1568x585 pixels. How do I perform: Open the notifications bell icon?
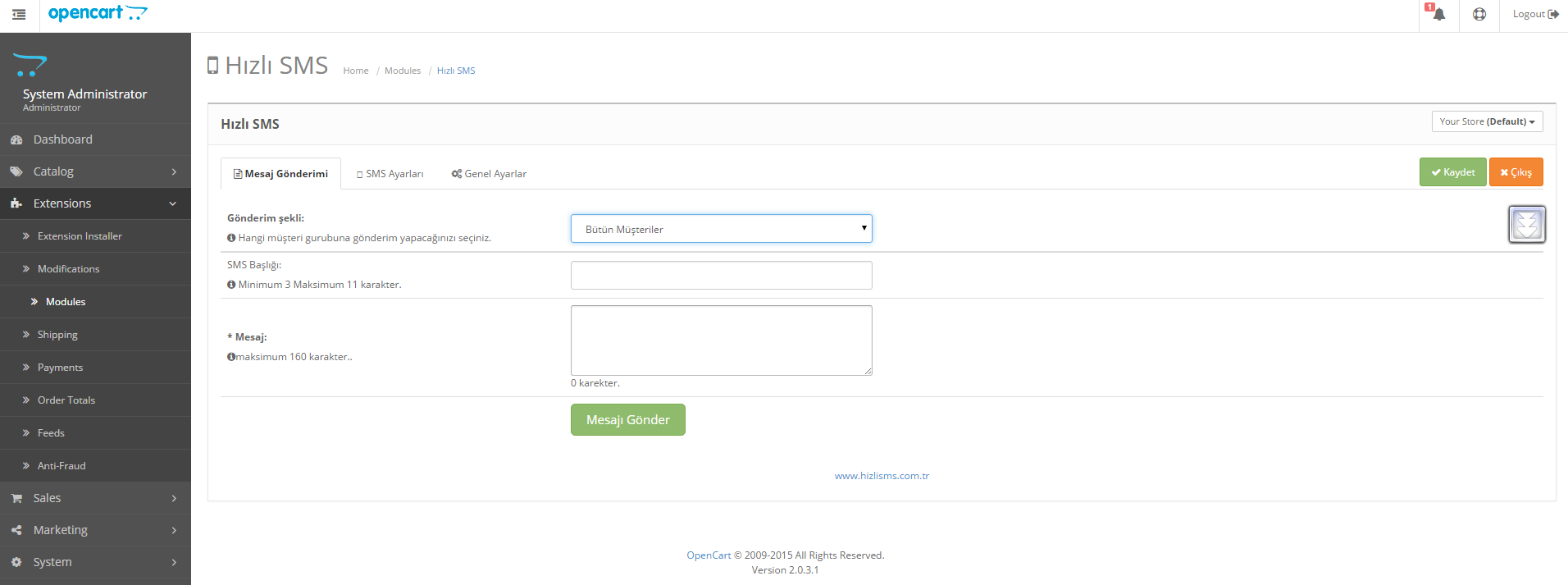(1438, 15)
